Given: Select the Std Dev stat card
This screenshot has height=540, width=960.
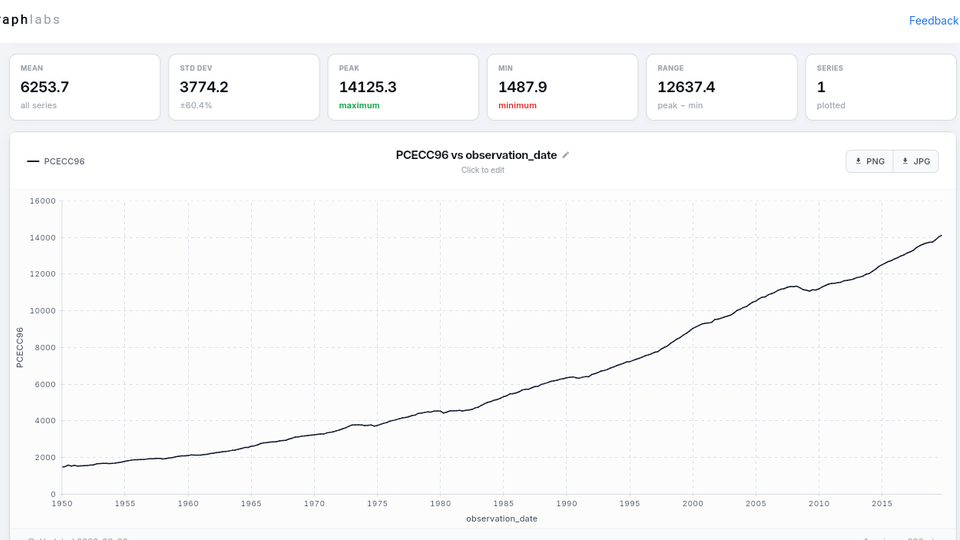Looking at the screenshot, I should click(244, 87).
